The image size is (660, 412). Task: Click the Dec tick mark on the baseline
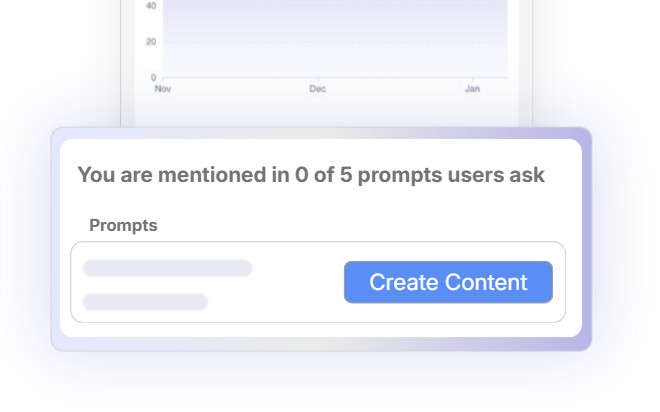coord(318,79)
